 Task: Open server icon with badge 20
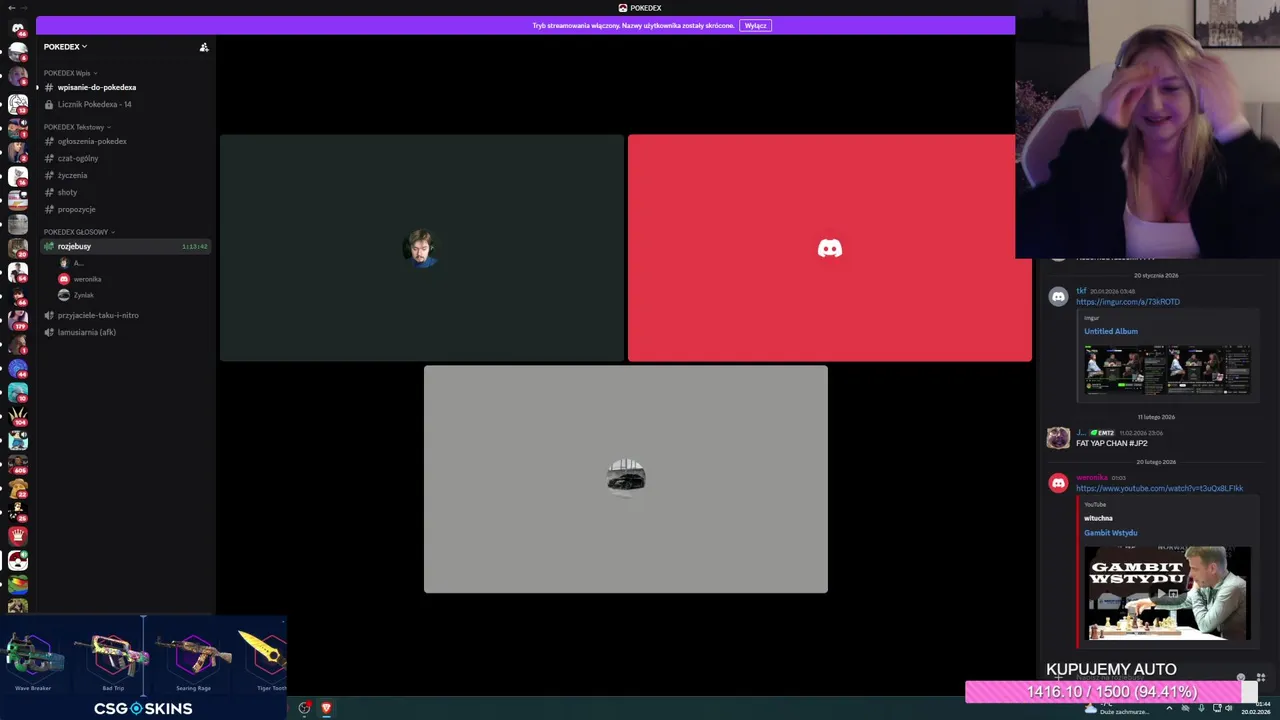18,248
